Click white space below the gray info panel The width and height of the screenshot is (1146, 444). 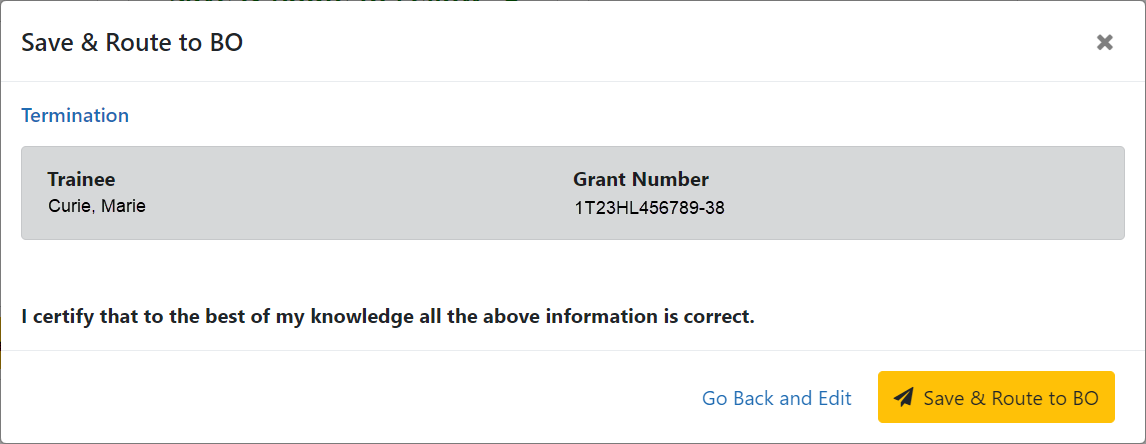tap(572, 272)
